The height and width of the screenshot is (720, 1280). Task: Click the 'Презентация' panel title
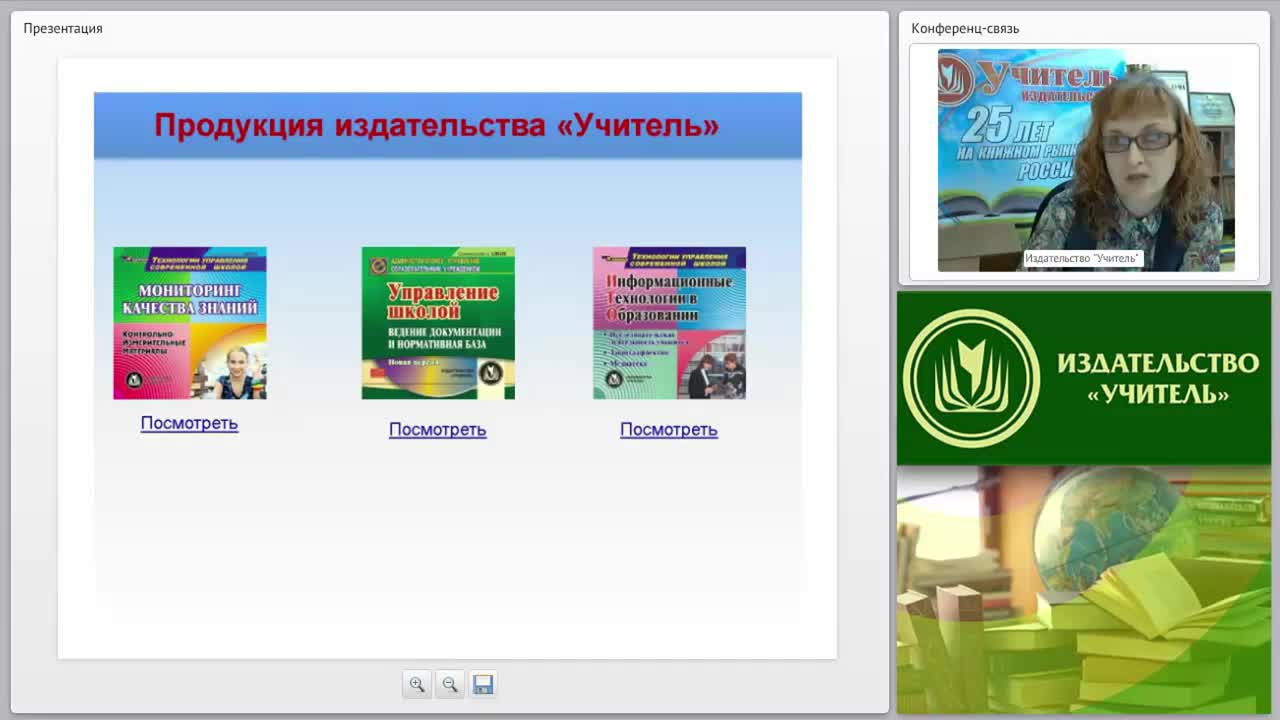click(63, 28)
